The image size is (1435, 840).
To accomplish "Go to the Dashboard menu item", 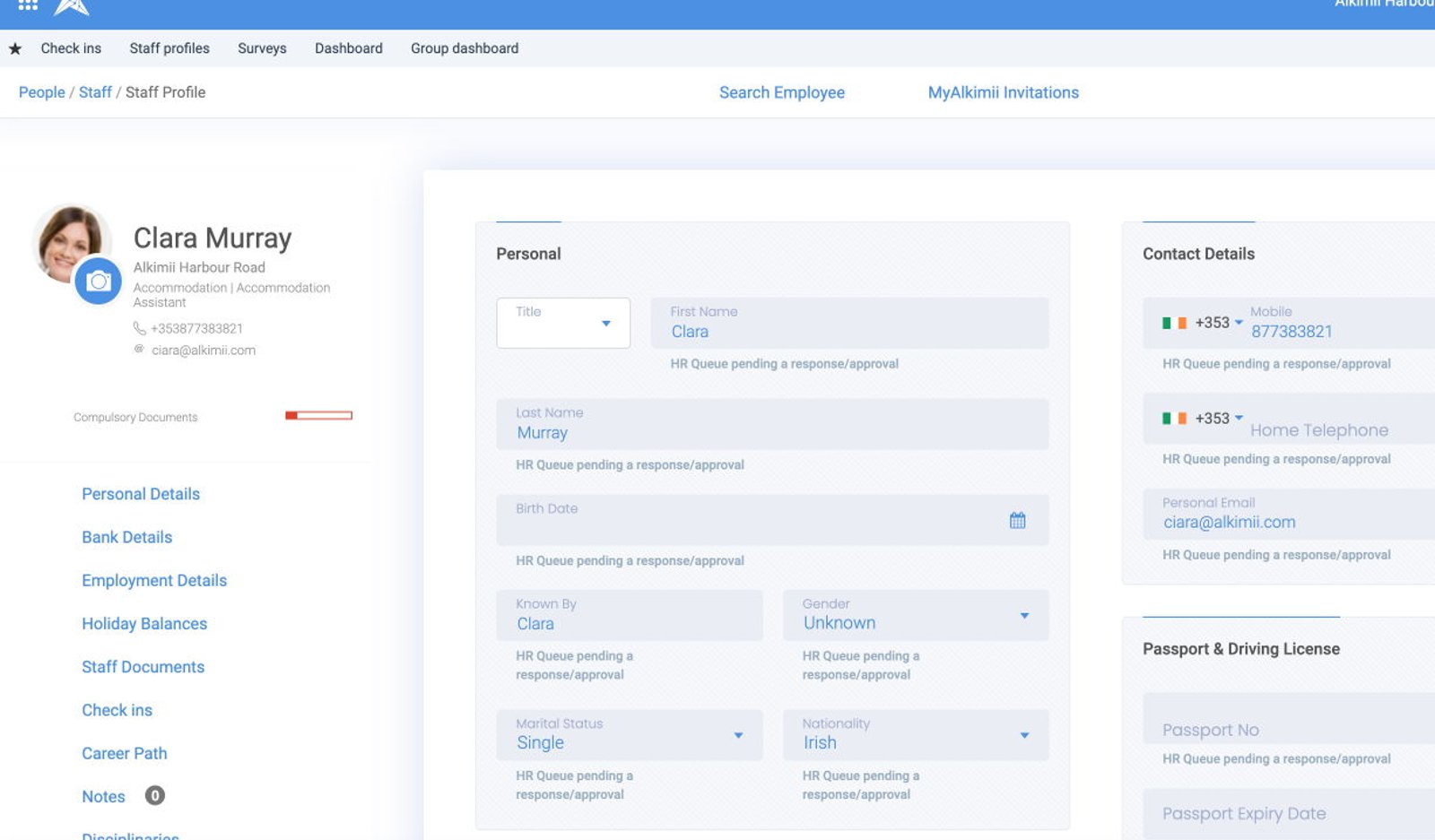I will point(349,48).
